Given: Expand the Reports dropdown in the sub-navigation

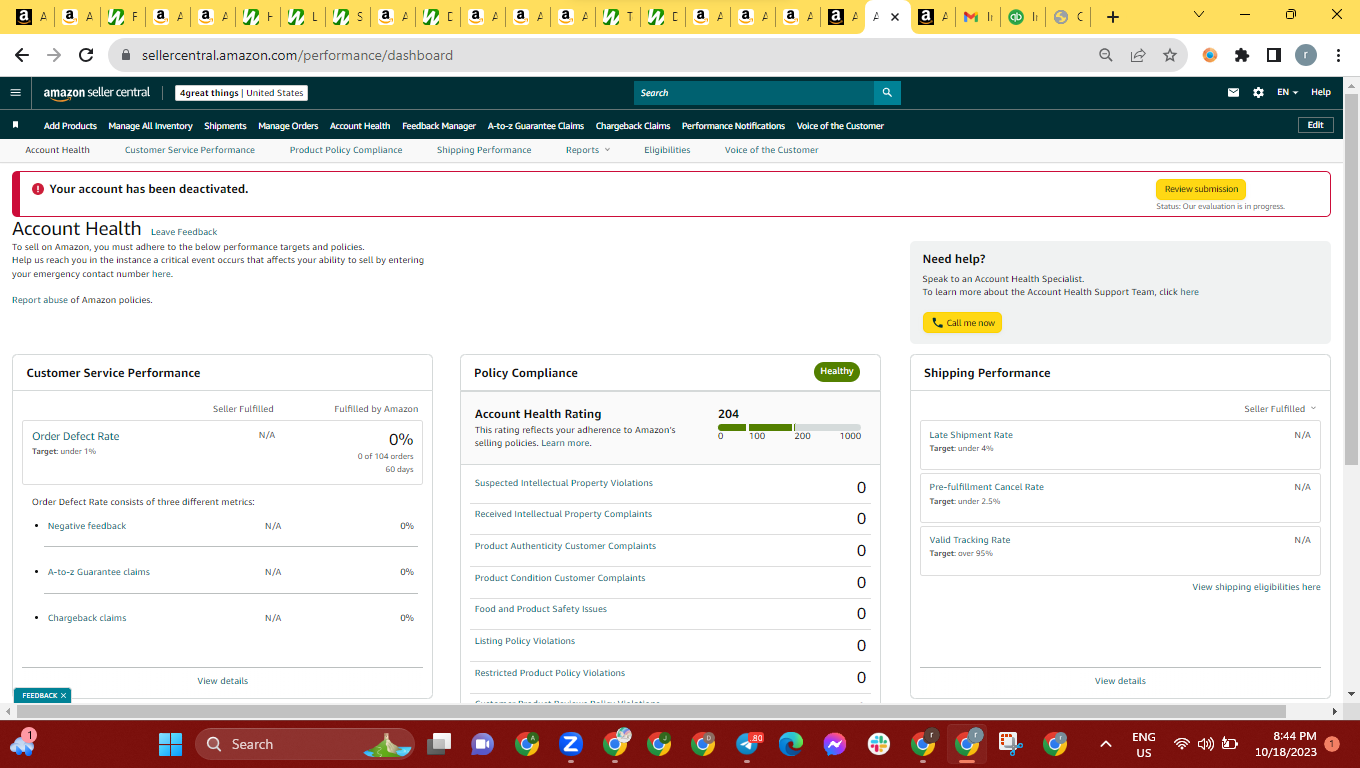Looking at the screenshot, I should click(588, 150).
